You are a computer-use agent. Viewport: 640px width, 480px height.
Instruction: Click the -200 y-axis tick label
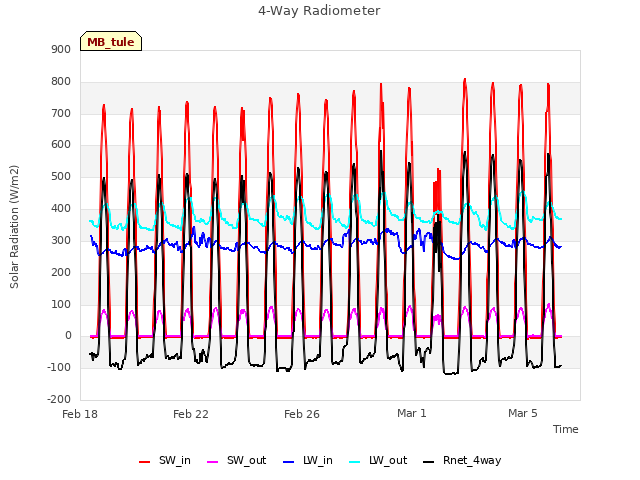pyautogui.click(x=59, y=399)
